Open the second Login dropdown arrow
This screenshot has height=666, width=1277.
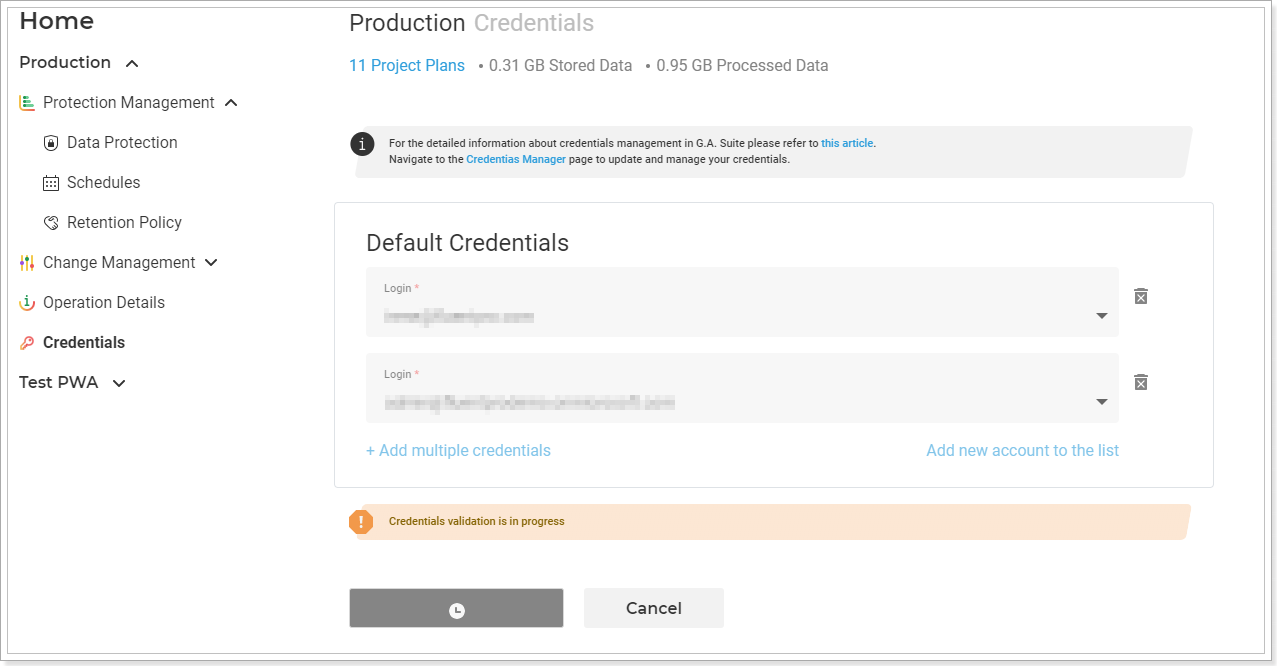(1101, 402)
